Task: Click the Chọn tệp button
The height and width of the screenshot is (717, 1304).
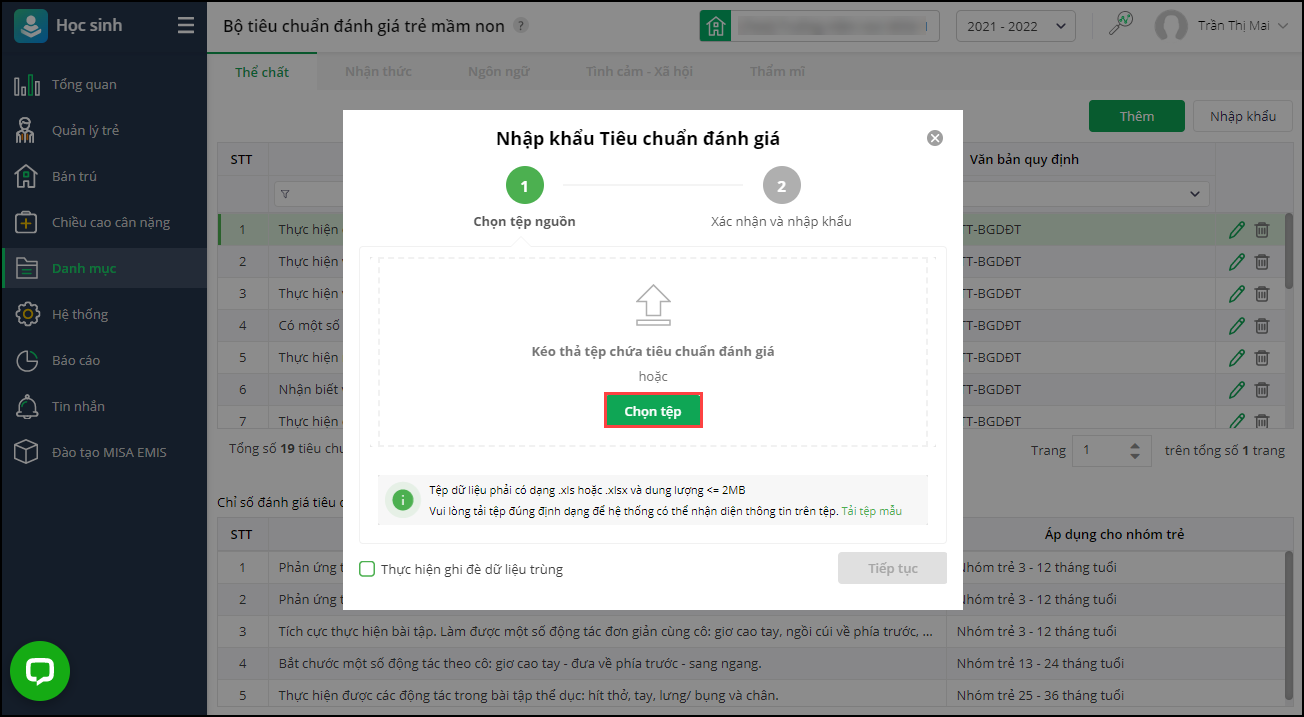Action: pyautogui.click(x=653, y=411)
